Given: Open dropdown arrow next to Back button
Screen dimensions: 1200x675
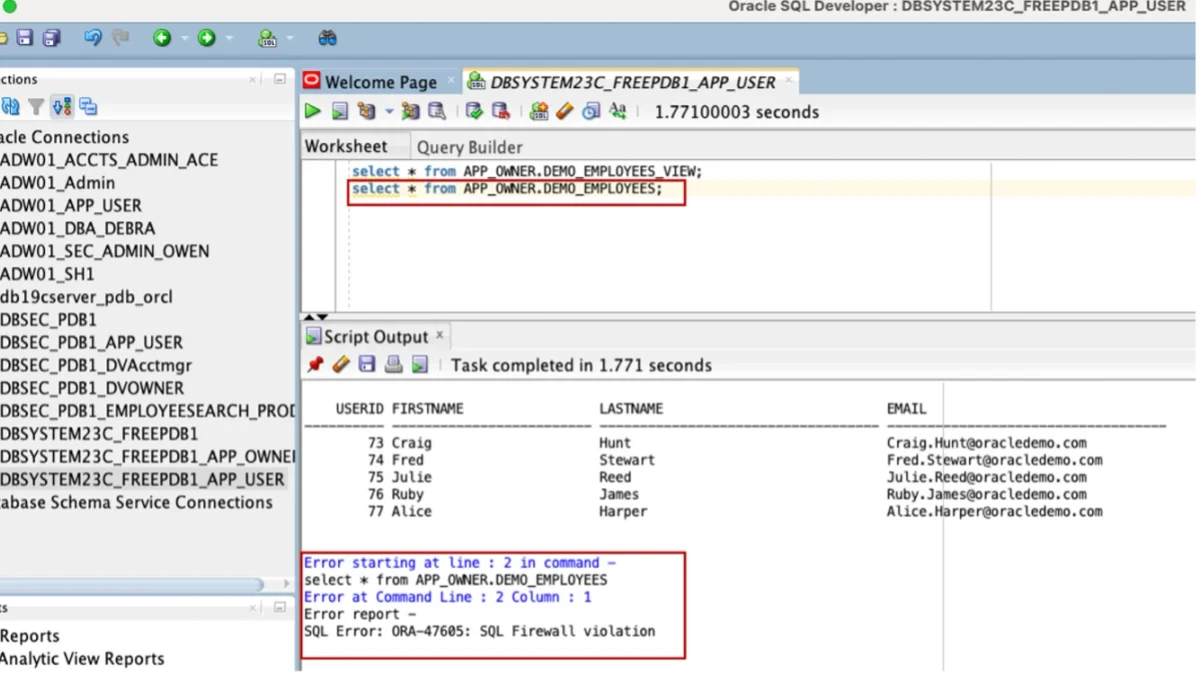Looking at the screenshot, I should pyautogui.click(x=184, y=39).
